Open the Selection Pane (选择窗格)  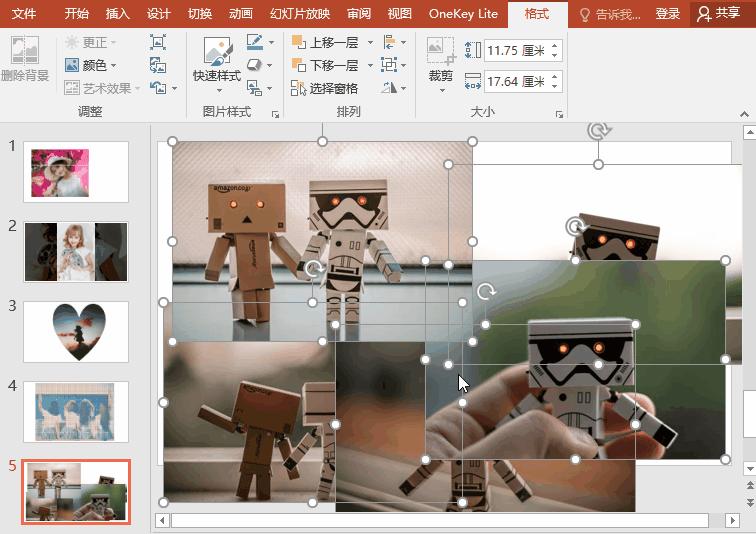click(326, 88)
